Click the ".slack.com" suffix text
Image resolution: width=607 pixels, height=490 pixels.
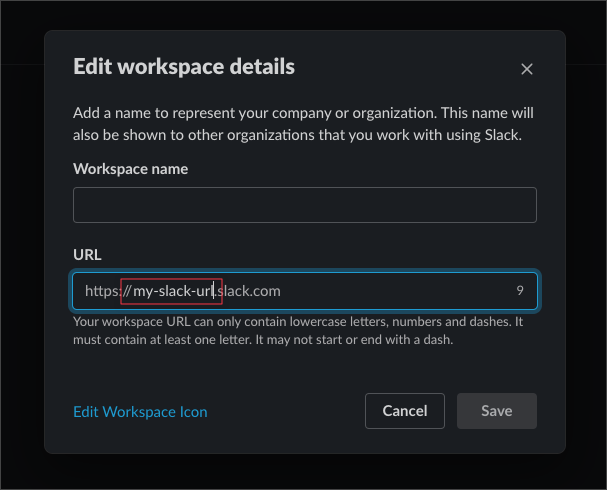tap(250, 291)
